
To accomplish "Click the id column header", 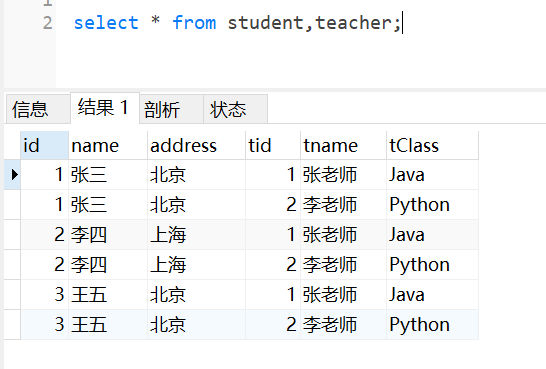I will point(44,146).
